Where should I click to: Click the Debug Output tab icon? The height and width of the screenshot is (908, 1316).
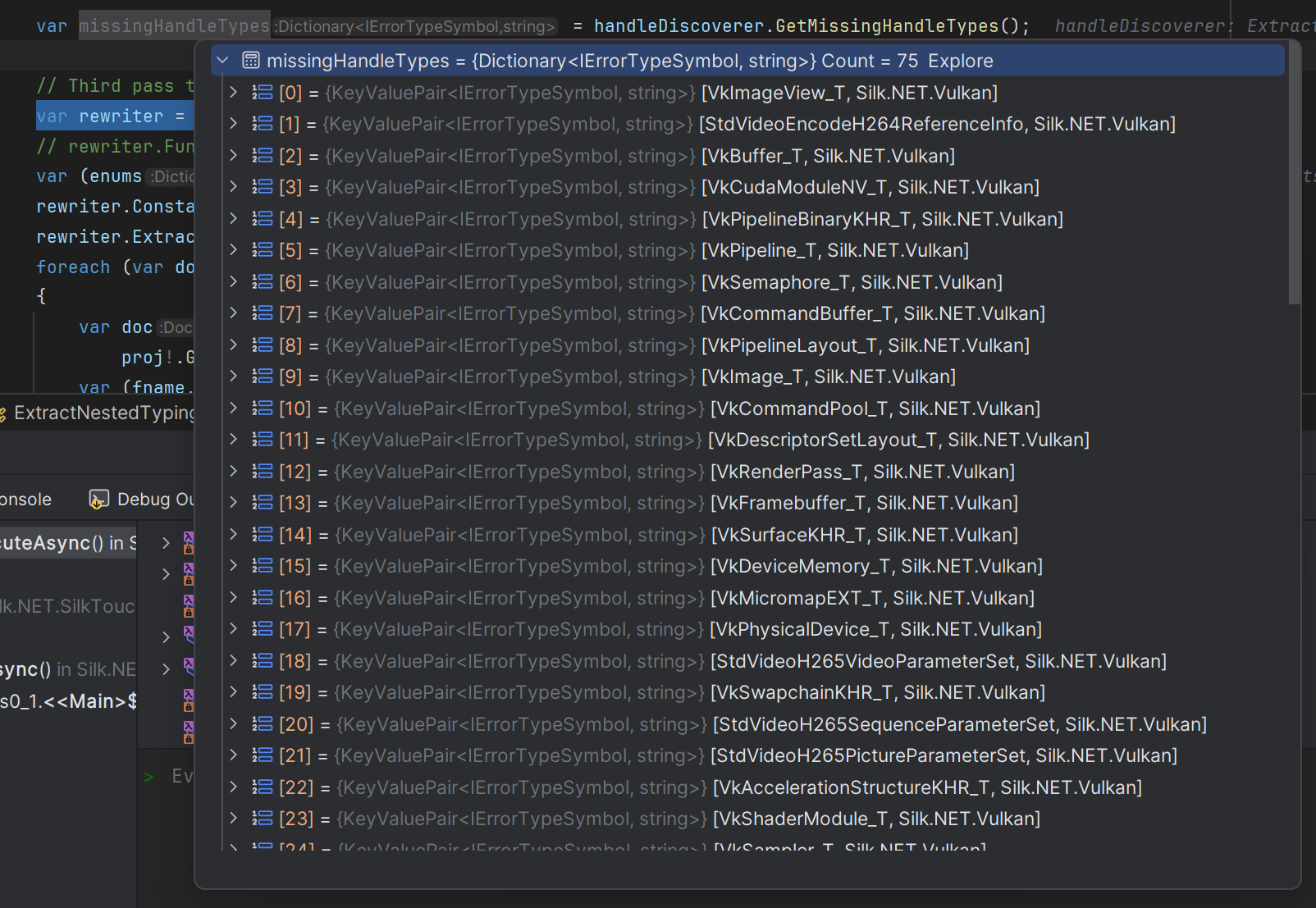tap(98, 500)
